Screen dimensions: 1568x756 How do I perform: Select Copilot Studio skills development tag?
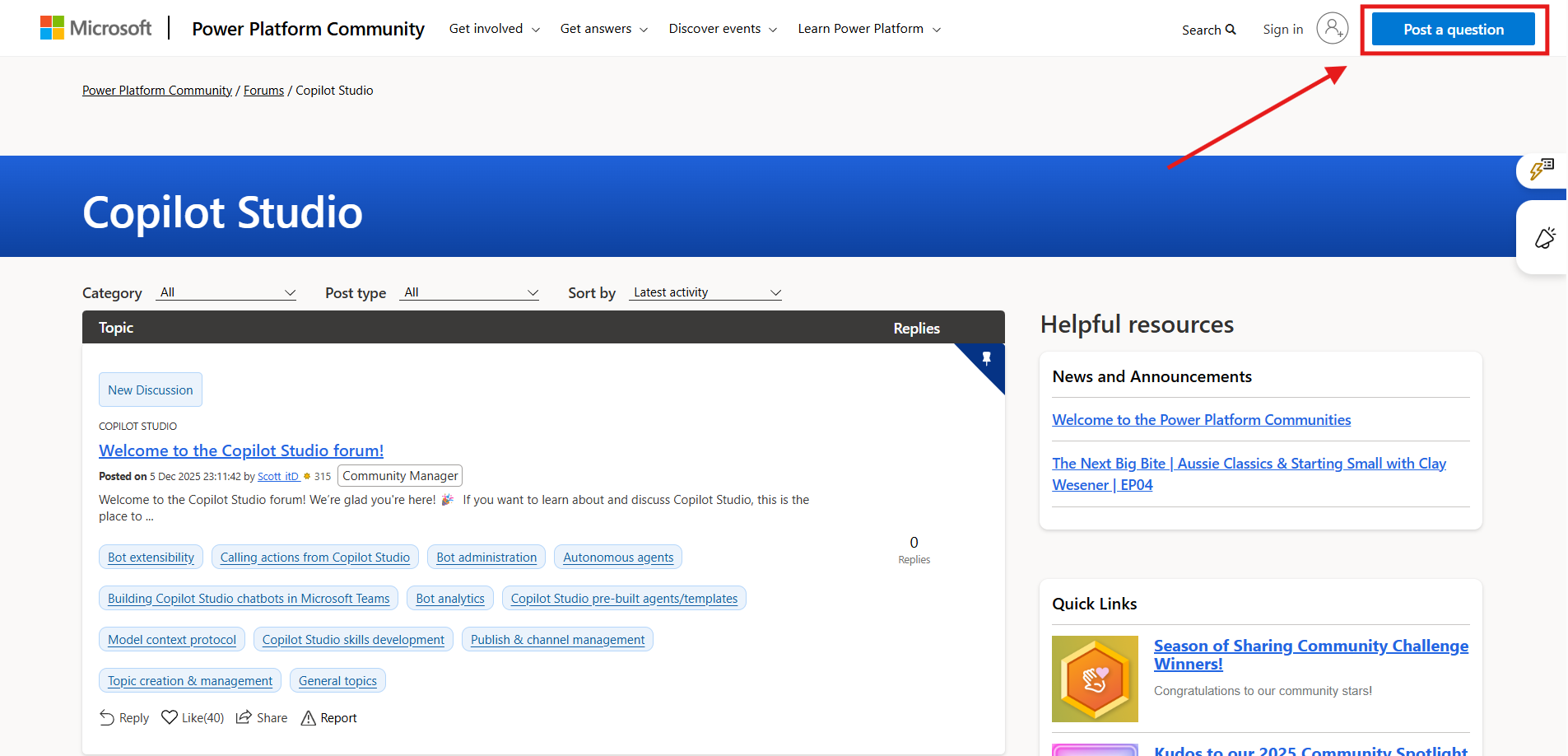tap(353, 640)
